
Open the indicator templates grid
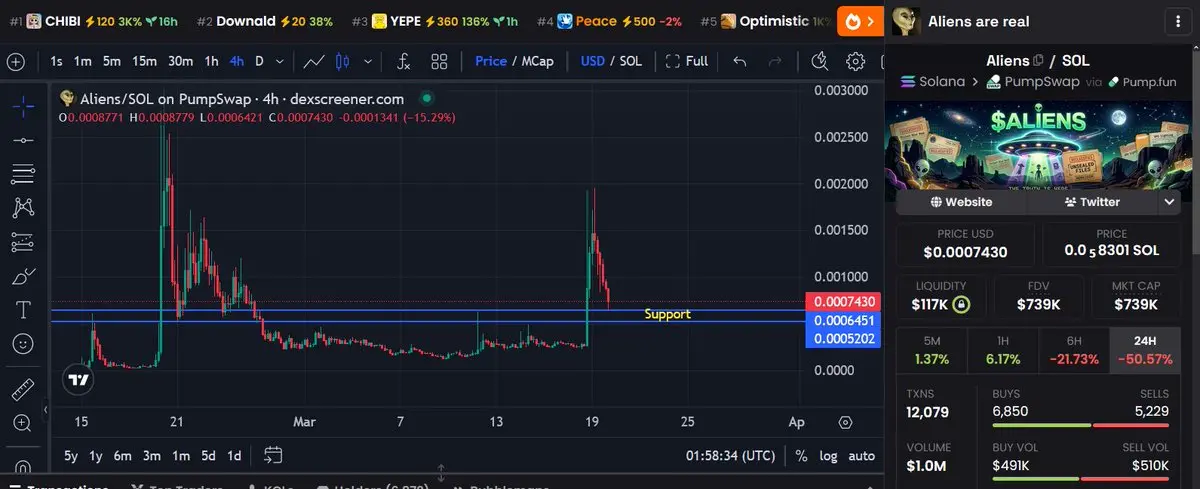pyautogui.click(x=439, y=61)
